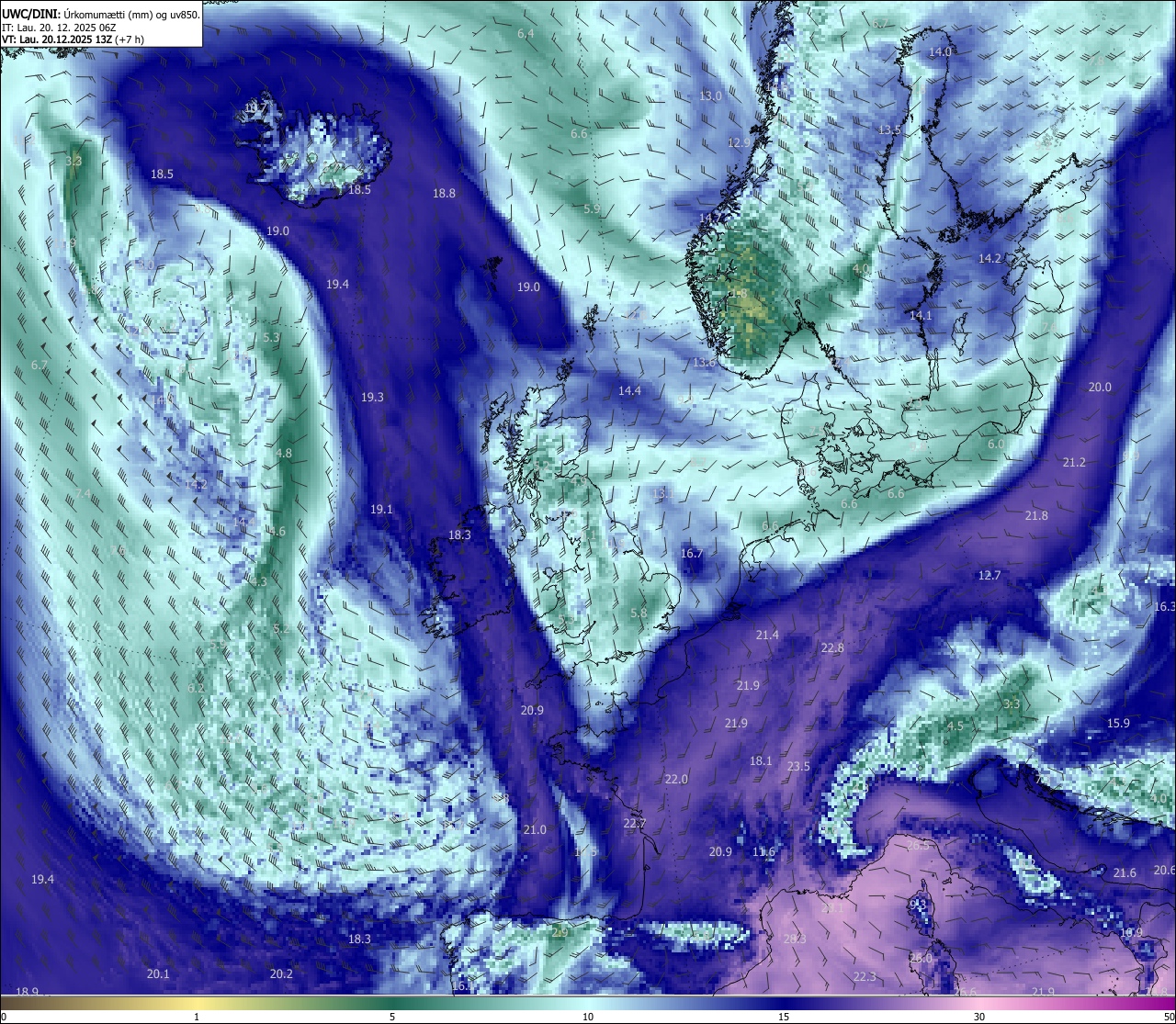Image resolution: width=1176 pixels, height=1024 pixels.
Task: Select the 16.7 value label
Action: [x=692, y=554]
